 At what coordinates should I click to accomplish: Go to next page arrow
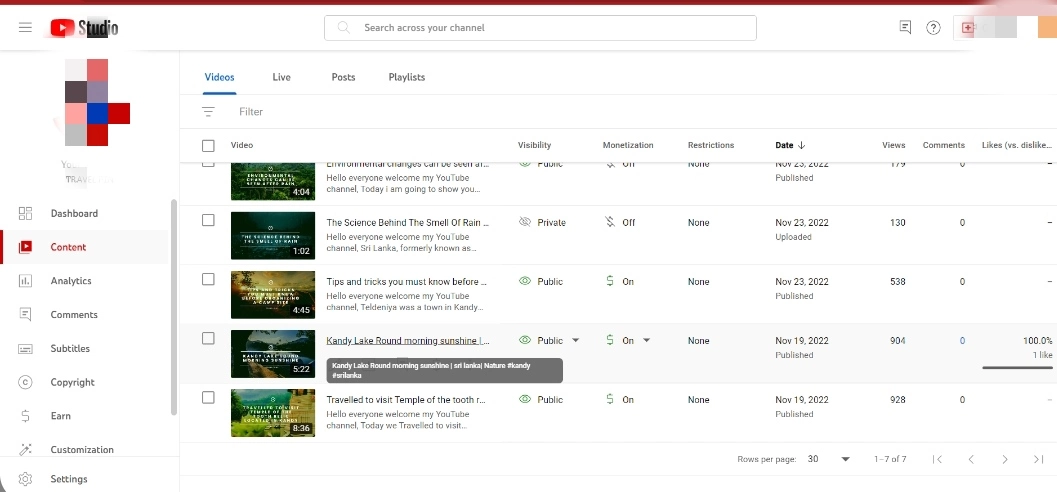click(1004, 459)
